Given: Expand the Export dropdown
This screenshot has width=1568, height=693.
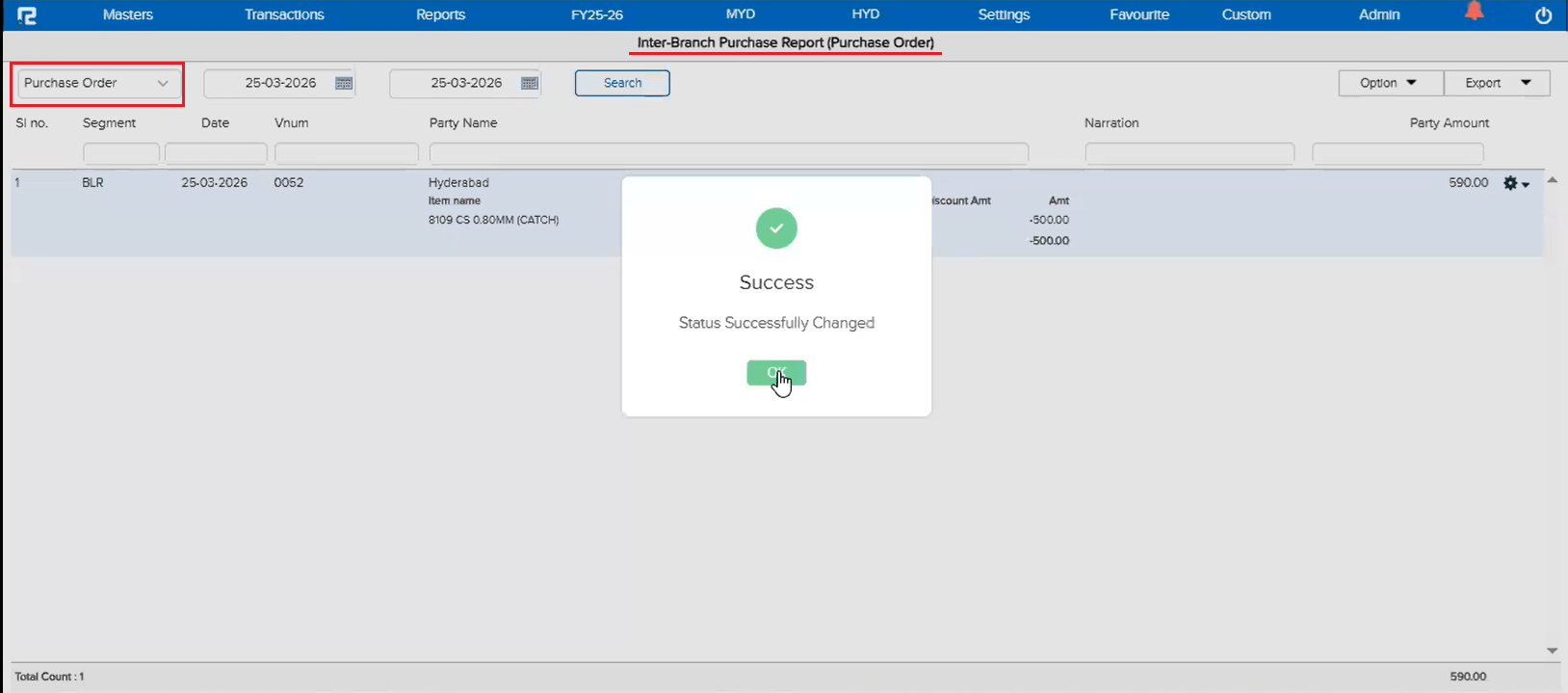Looking at the screenshot, I should click(x=1497, y=84).
